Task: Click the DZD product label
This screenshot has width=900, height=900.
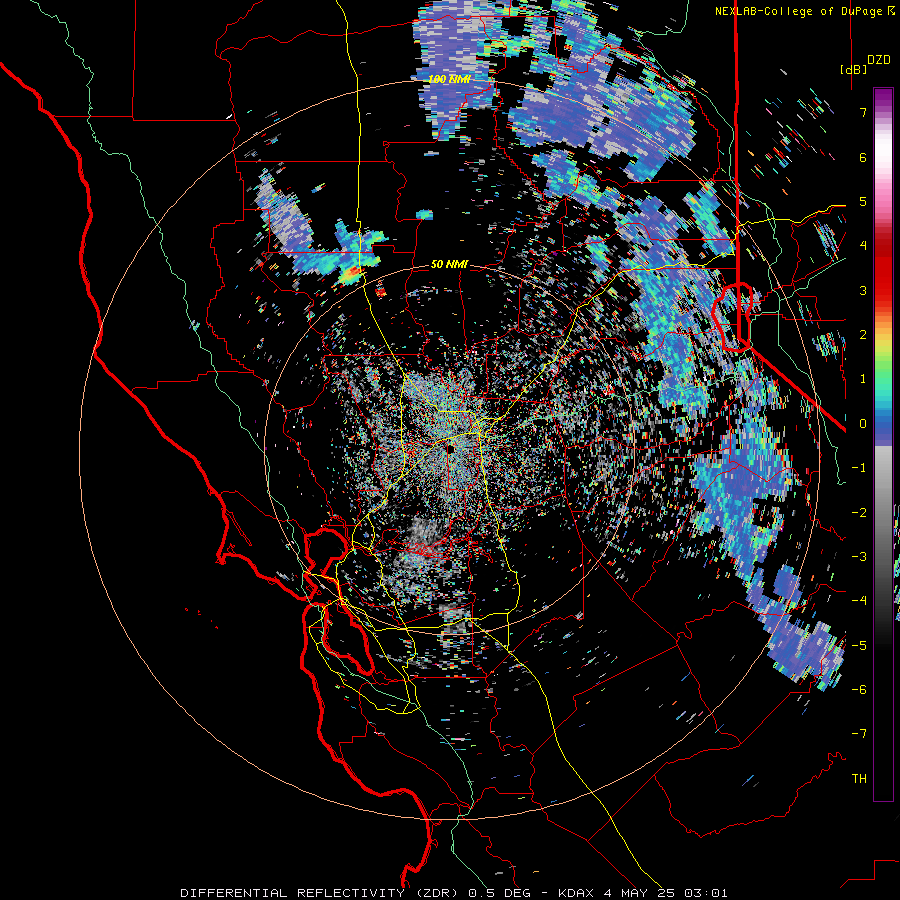Action: click(x=879, y=60)
